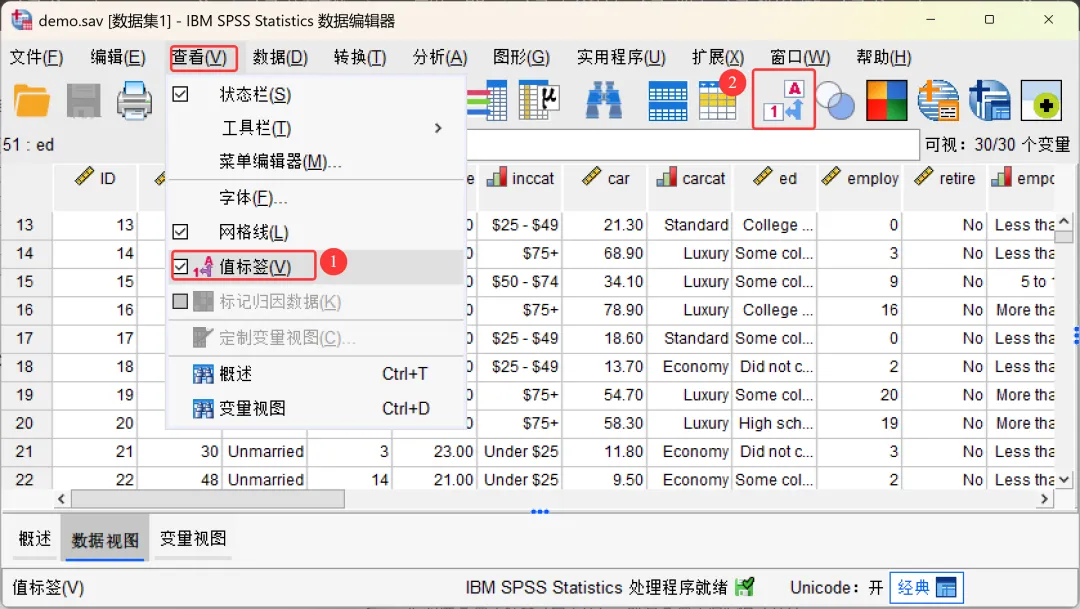
Task: Click the visible 30/30 variables text
Action: (997, 145)
